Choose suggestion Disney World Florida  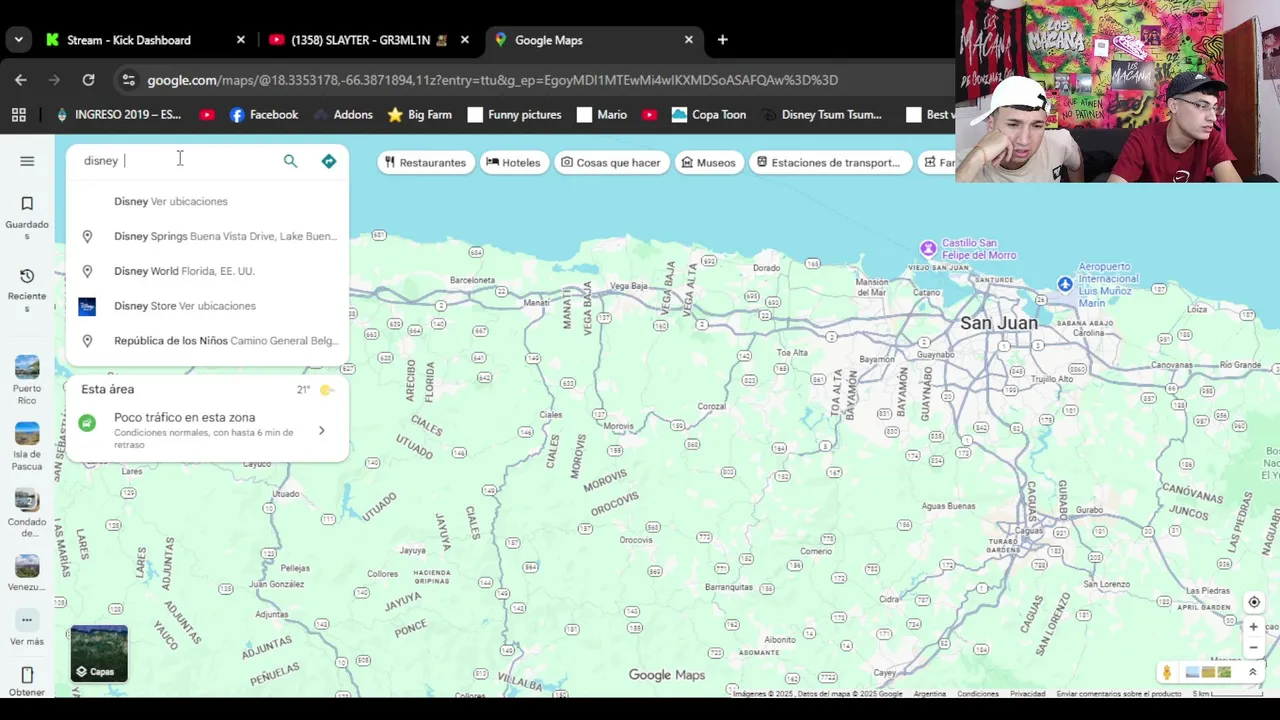coord(208,271)
